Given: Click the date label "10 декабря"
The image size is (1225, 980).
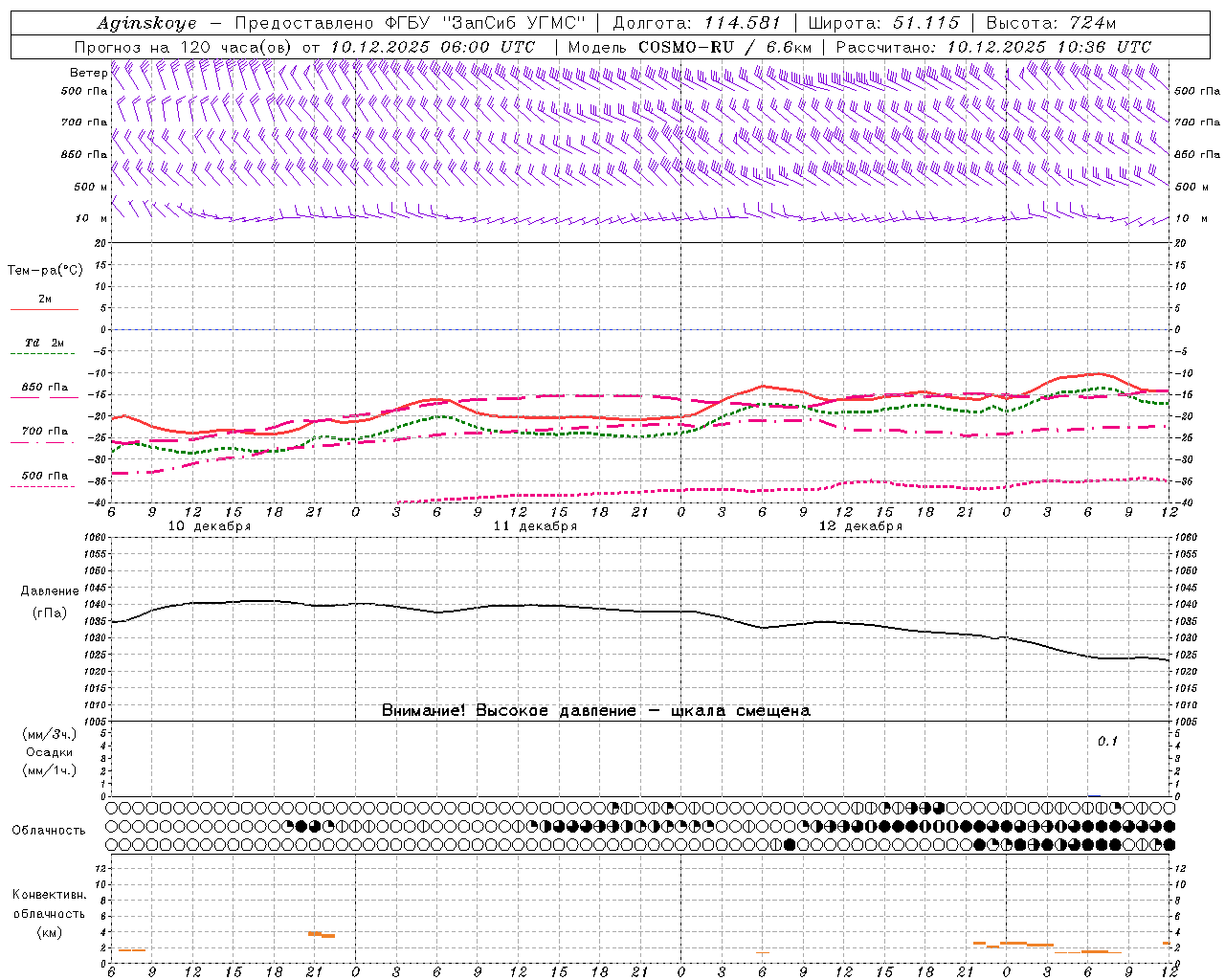Looking at the screenshot, I should point(210,526).
